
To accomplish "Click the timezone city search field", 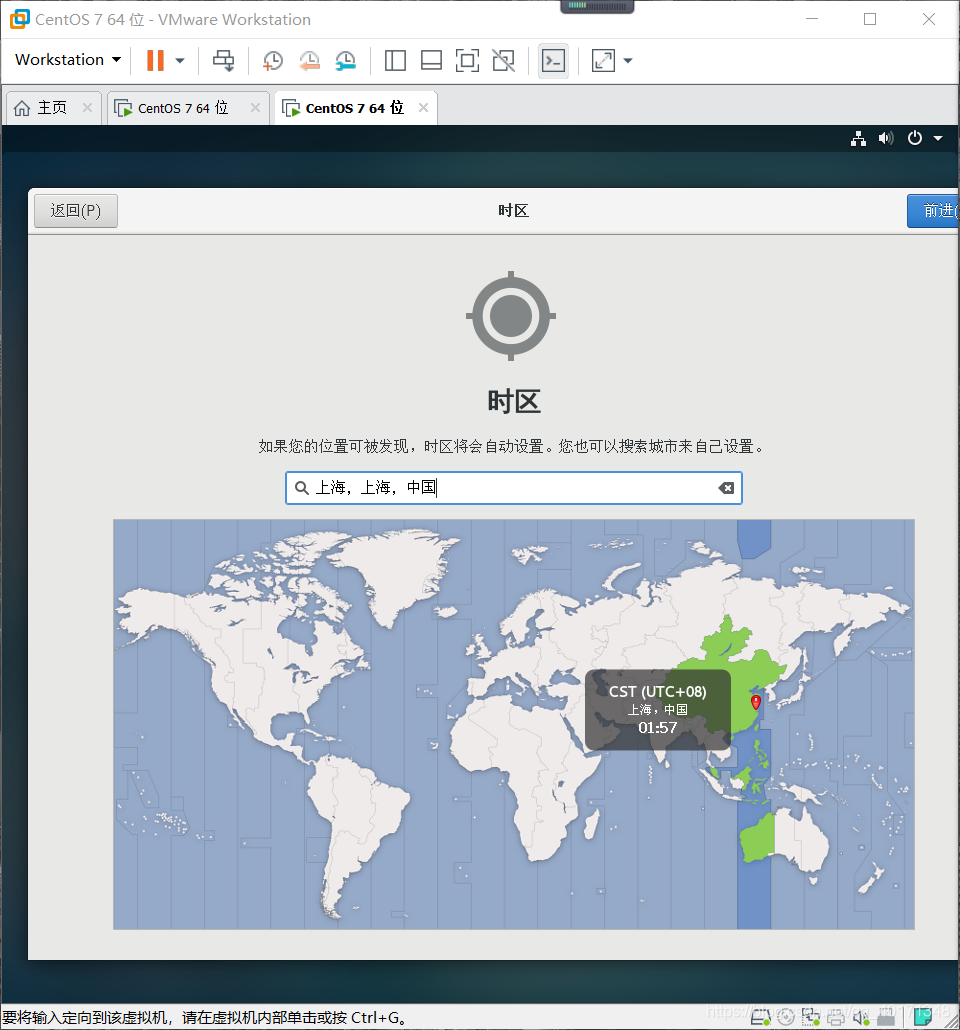I will [514, 487].
